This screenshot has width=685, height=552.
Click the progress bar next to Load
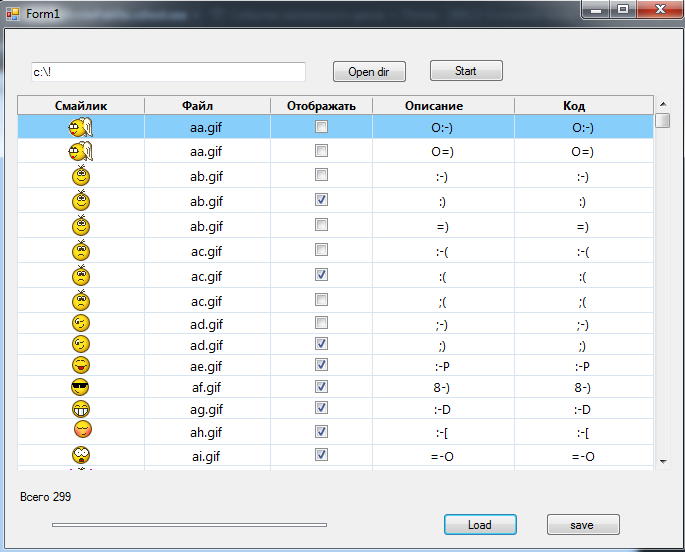pos(189,524)
